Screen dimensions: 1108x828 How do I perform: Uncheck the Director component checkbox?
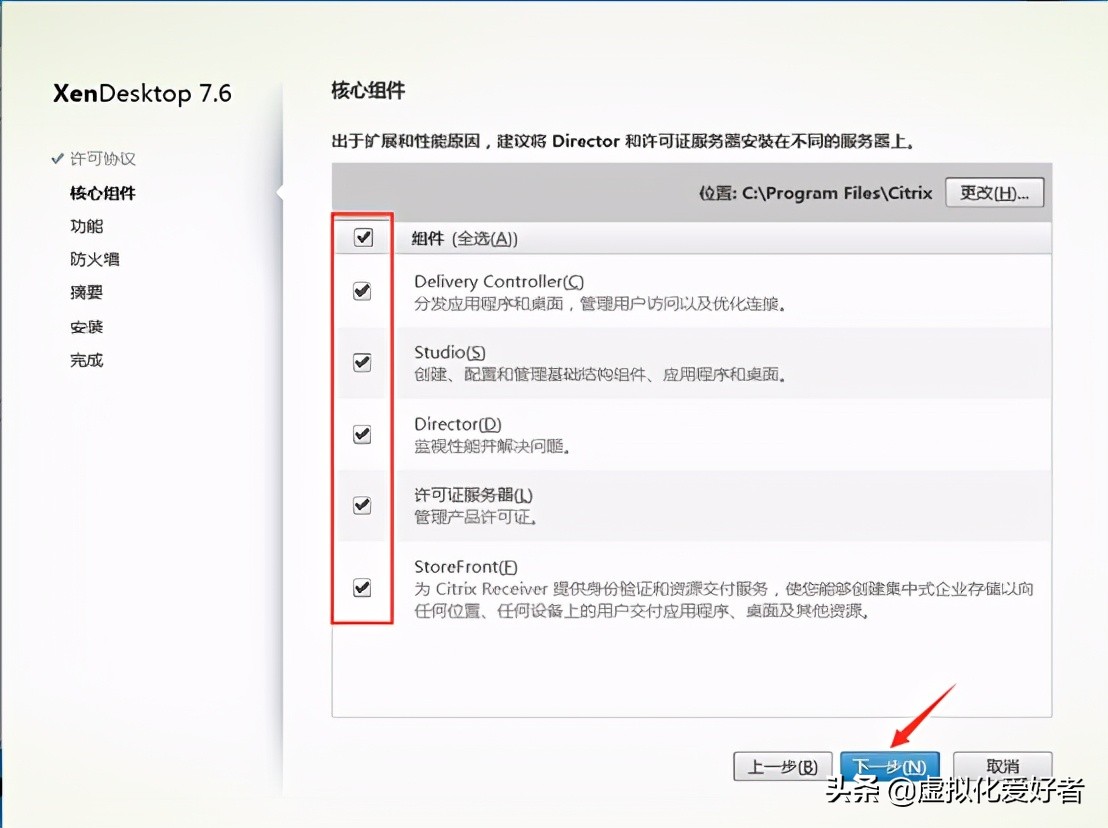[362, 434]
